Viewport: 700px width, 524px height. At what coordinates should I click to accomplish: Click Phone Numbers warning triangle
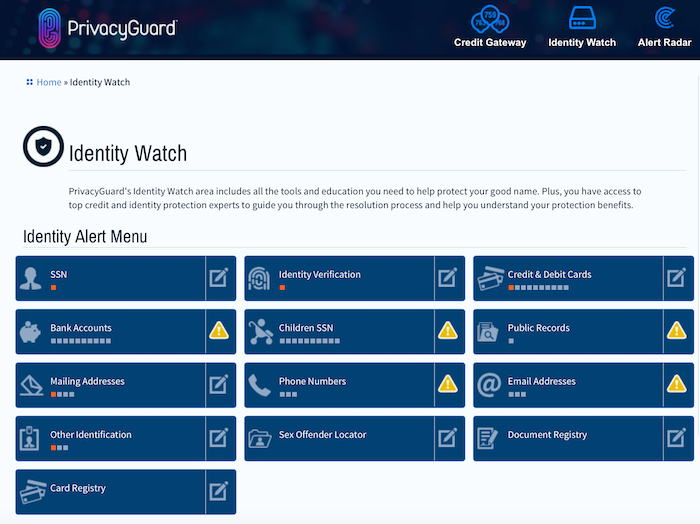447,384
